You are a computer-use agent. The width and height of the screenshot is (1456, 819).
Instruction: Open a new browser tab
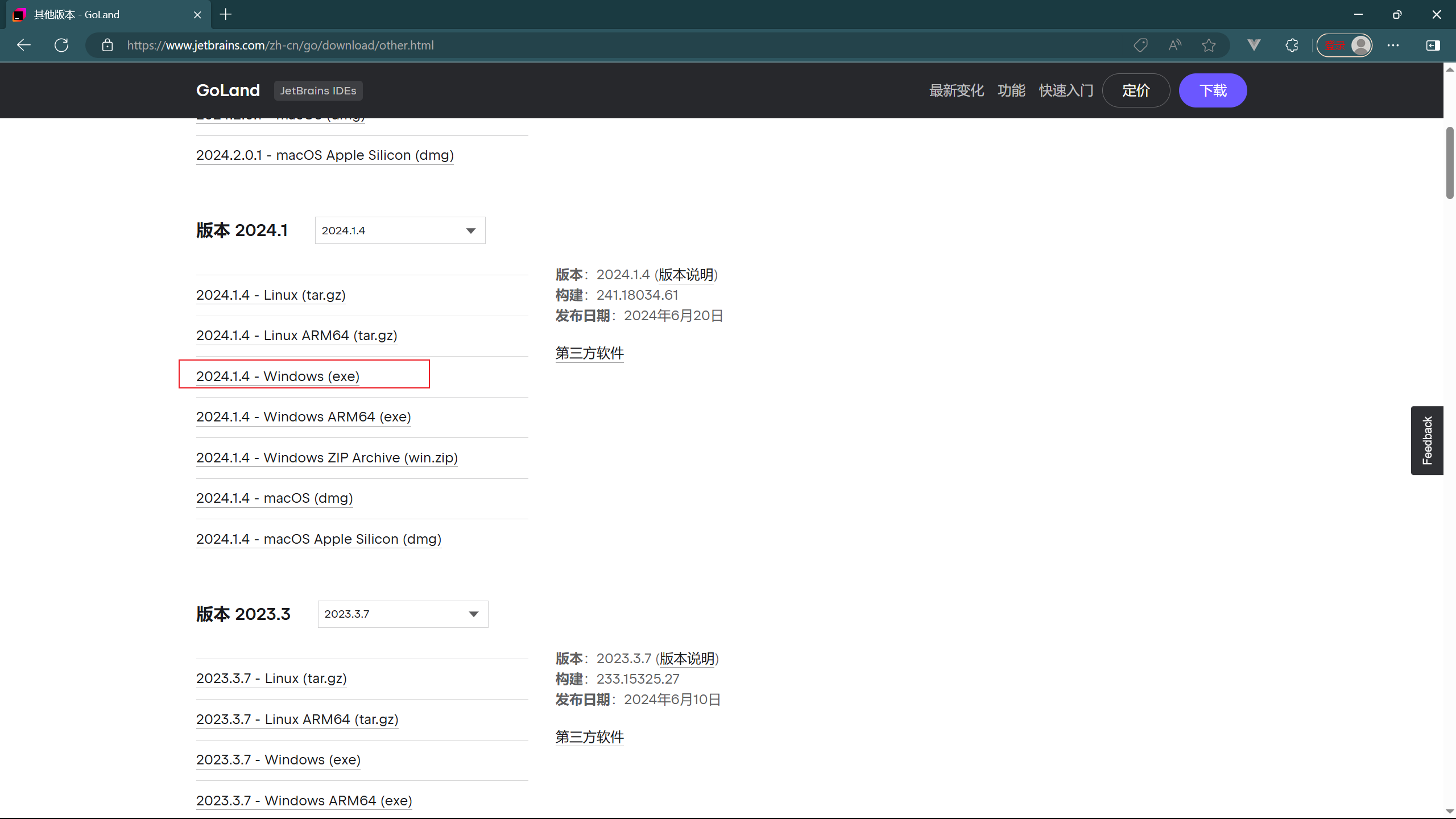226,14
